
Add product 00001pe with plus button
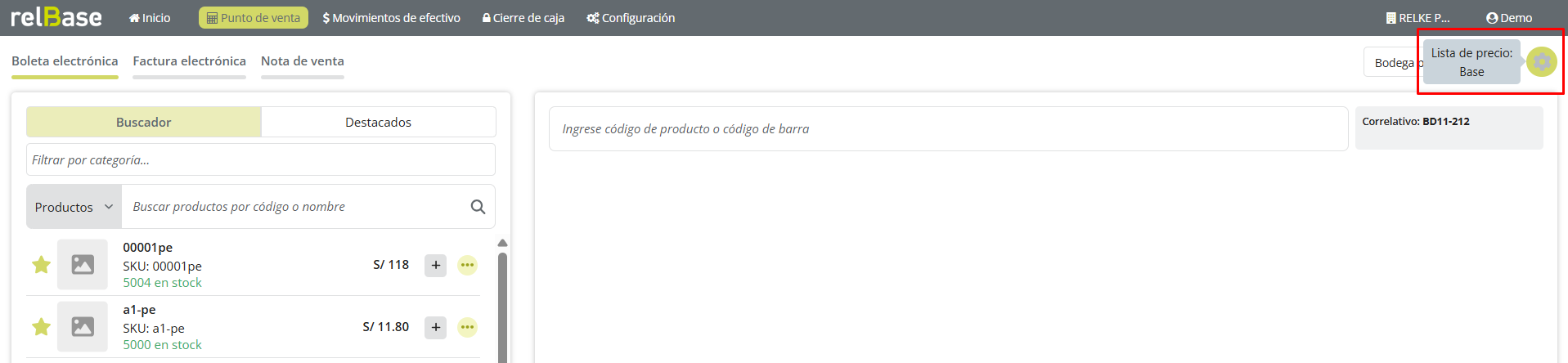click(435, 265)
